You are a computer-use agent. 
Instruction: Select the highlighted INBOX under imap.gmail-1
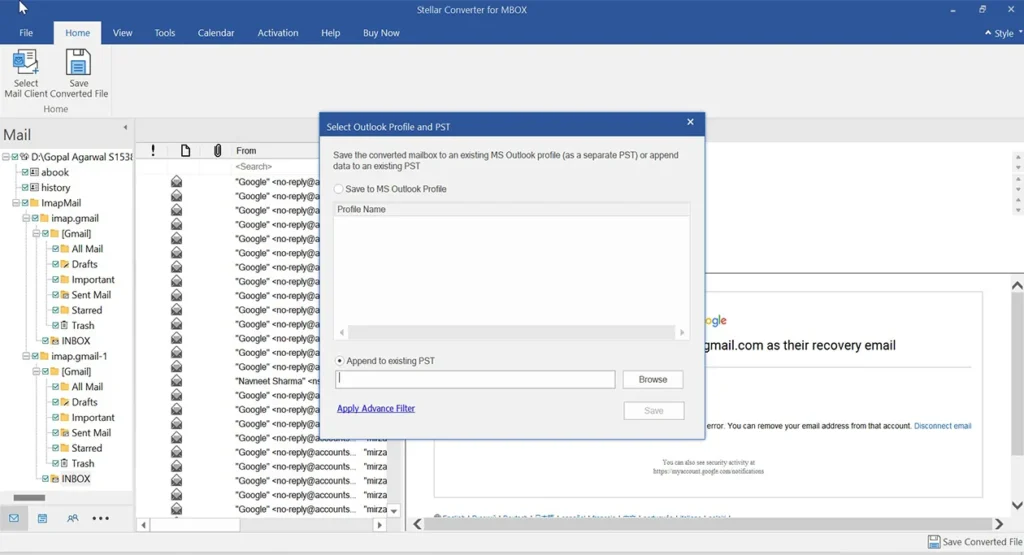coord(76,479)
